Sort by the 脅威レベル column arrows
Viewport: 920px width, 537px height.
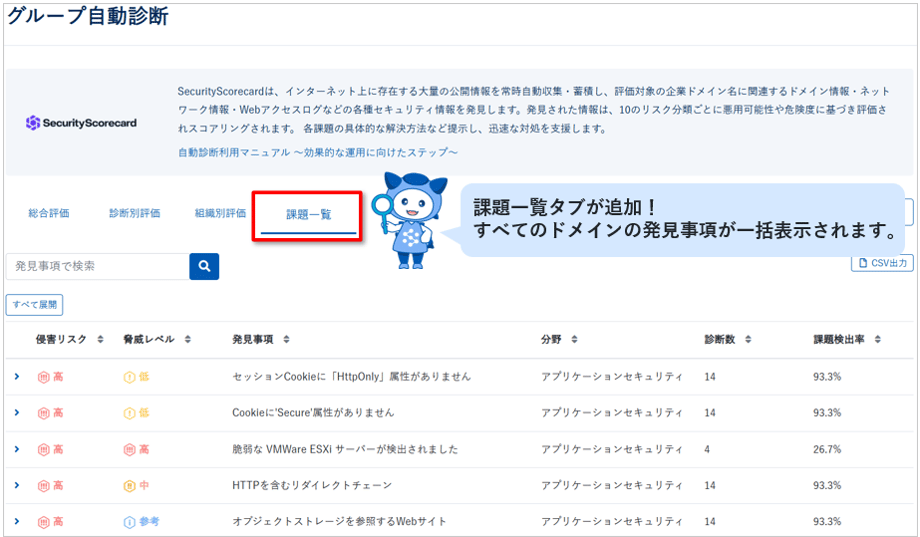(188, 339)
